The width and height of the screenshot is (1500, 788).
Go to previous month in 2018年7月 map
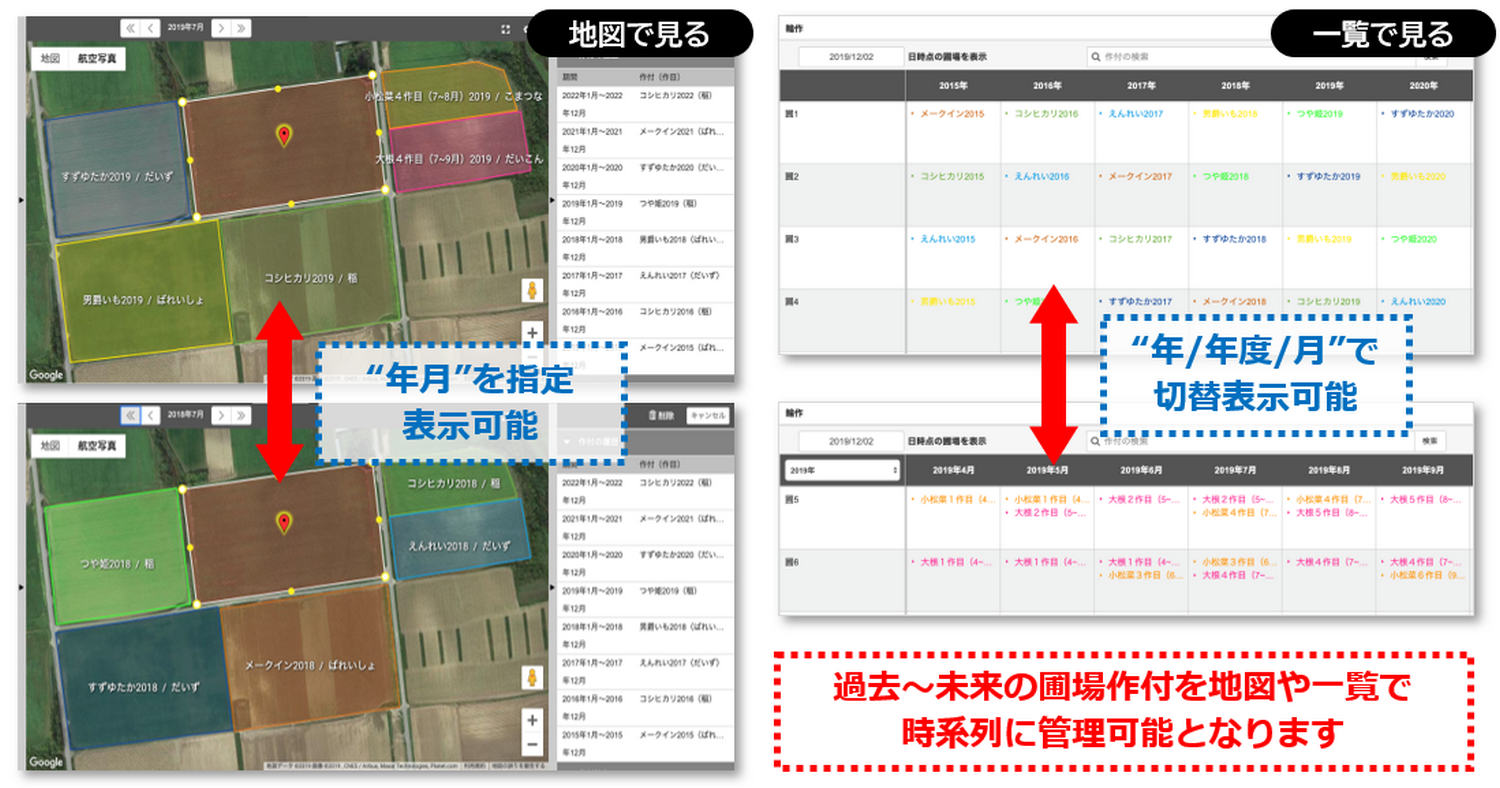(151, 414)
